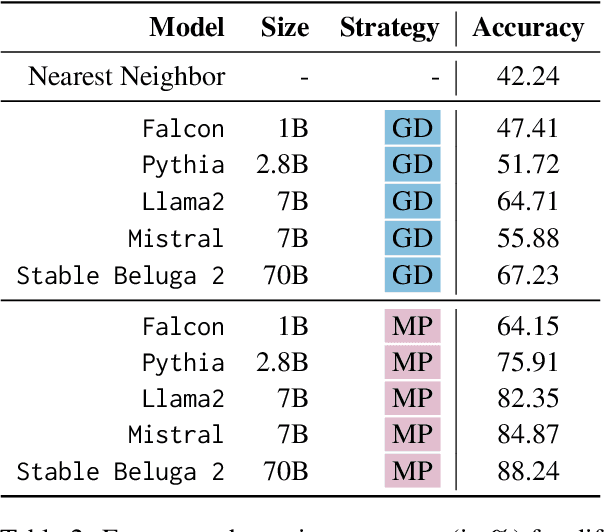
Task: Click the pink MP badge for Pythia
Action: (x=412, y=361)
